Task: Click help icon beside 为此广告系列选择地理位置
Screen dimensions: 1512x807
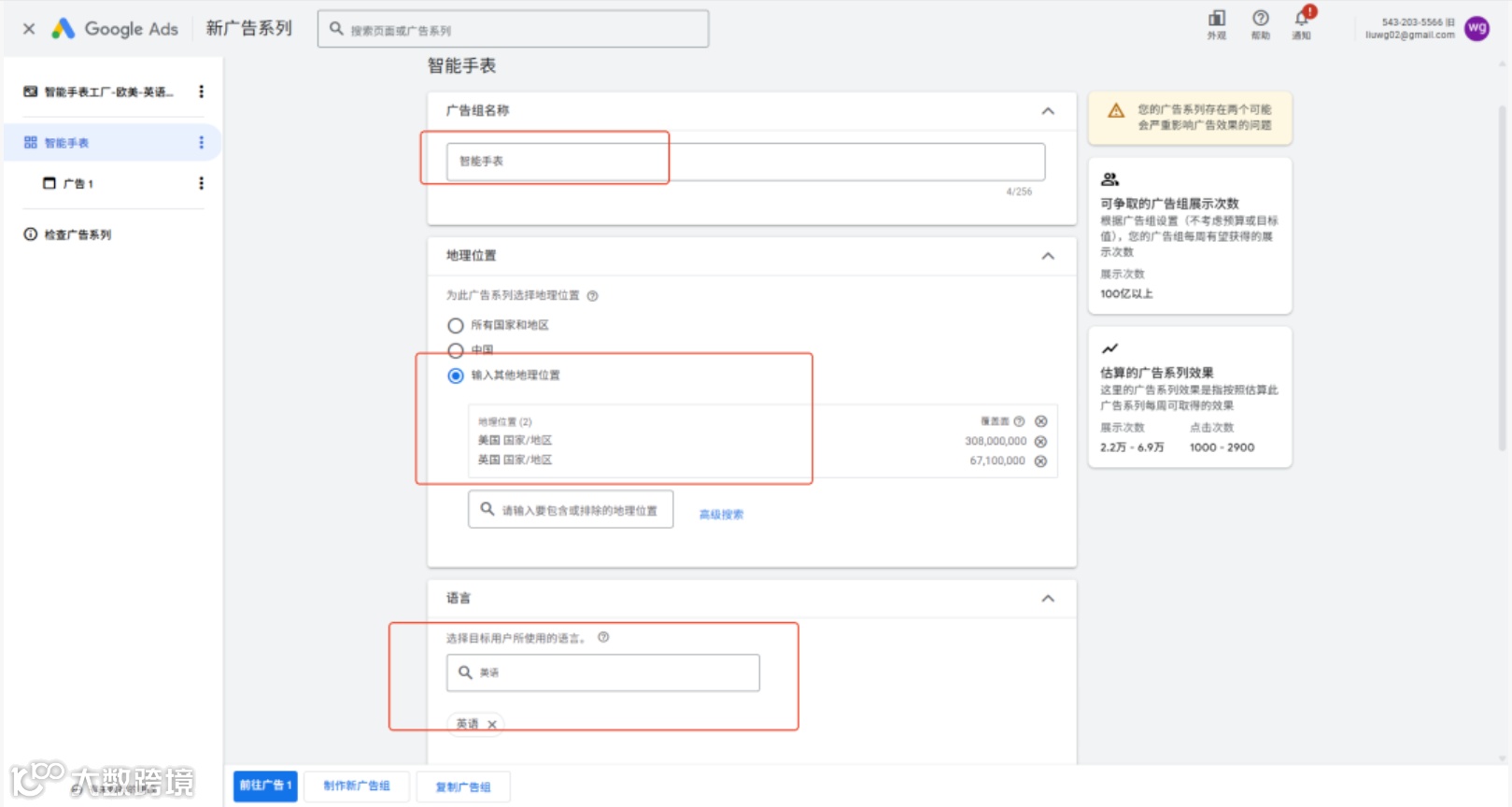Action: coord(592,296)
